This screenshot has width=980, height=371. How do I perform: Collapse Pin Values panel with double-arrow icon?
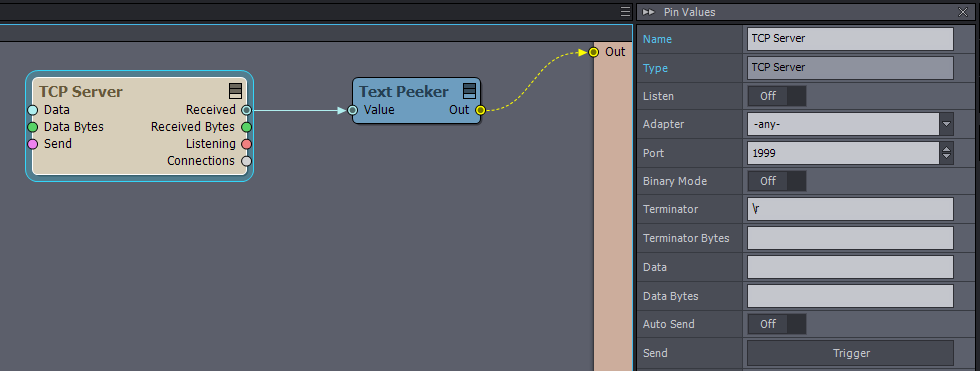649,12
